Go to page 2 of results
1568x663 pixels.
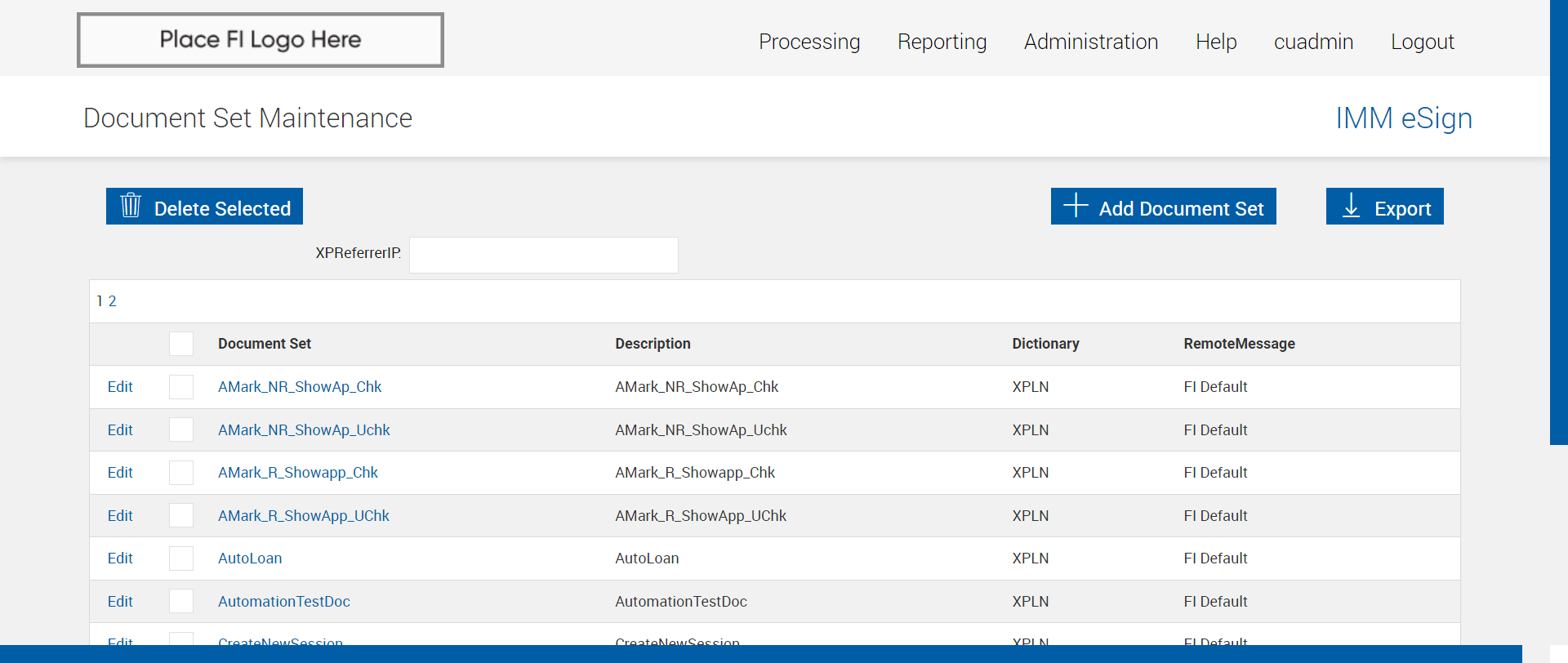coord(113,301)
